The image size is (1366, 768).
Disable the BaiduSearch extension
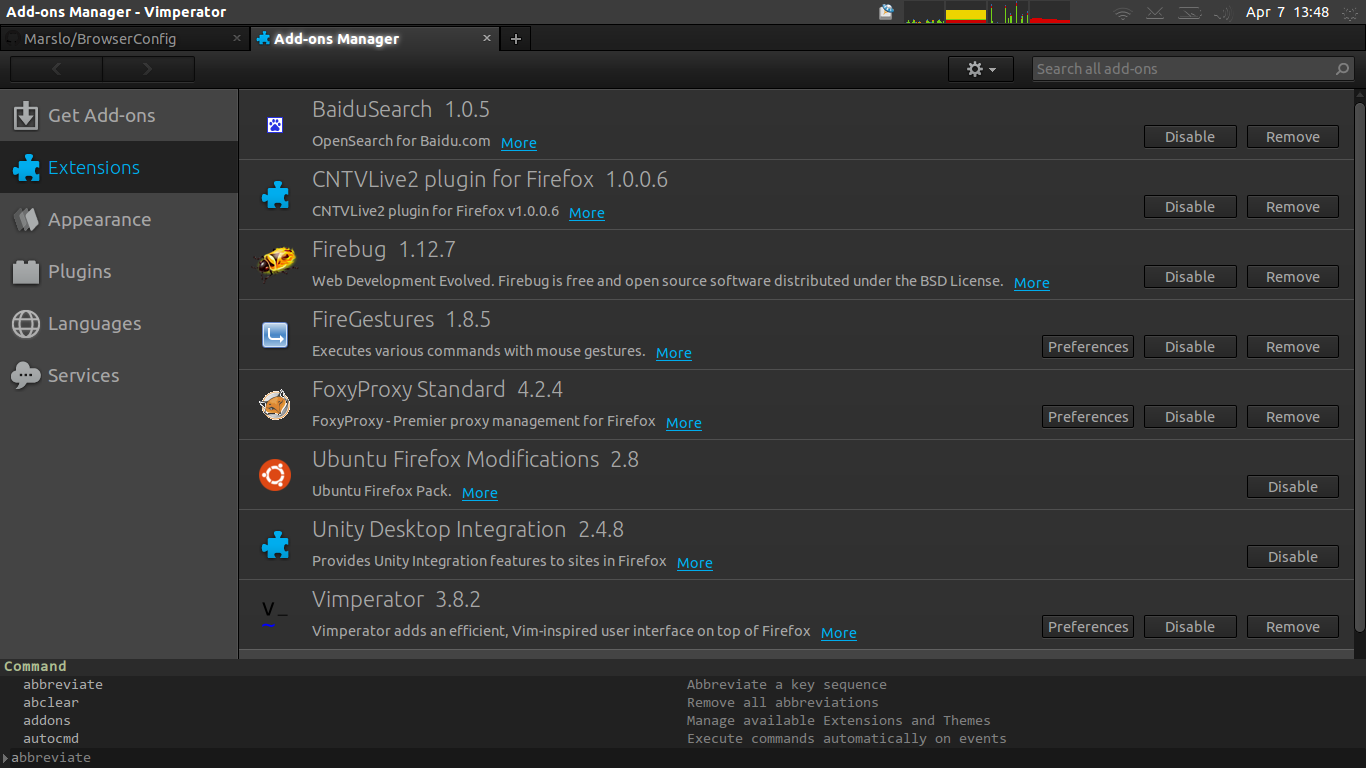[1190, 137]
